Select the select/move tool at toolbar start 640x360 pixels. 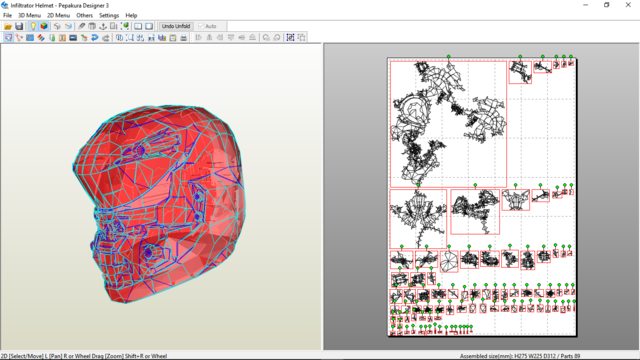(8, 38)
